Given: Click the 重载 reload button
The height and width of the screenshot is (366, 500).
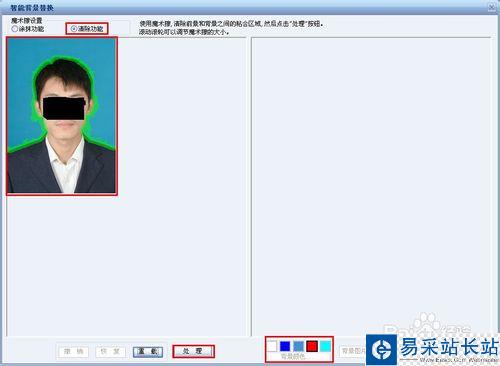Looking at the screenshot, I should click(148, 351).
